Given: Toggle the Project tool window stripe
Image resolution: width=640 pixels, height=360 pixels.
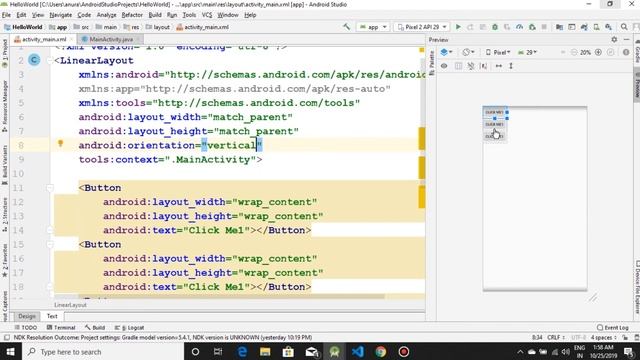Looking at the screenshot, I should [x=5, y=53].
